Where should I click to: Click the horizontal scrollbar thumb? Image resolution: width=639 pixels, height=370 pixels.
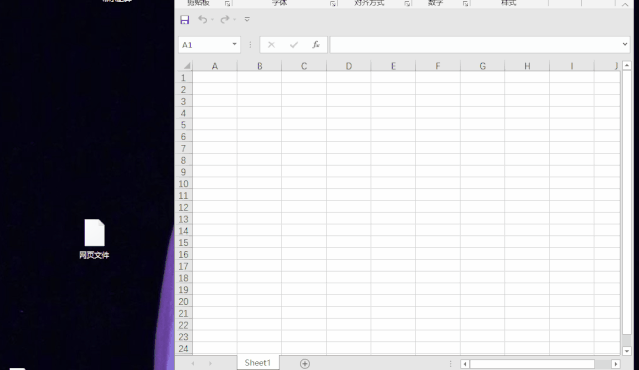[x=532, y=364]
